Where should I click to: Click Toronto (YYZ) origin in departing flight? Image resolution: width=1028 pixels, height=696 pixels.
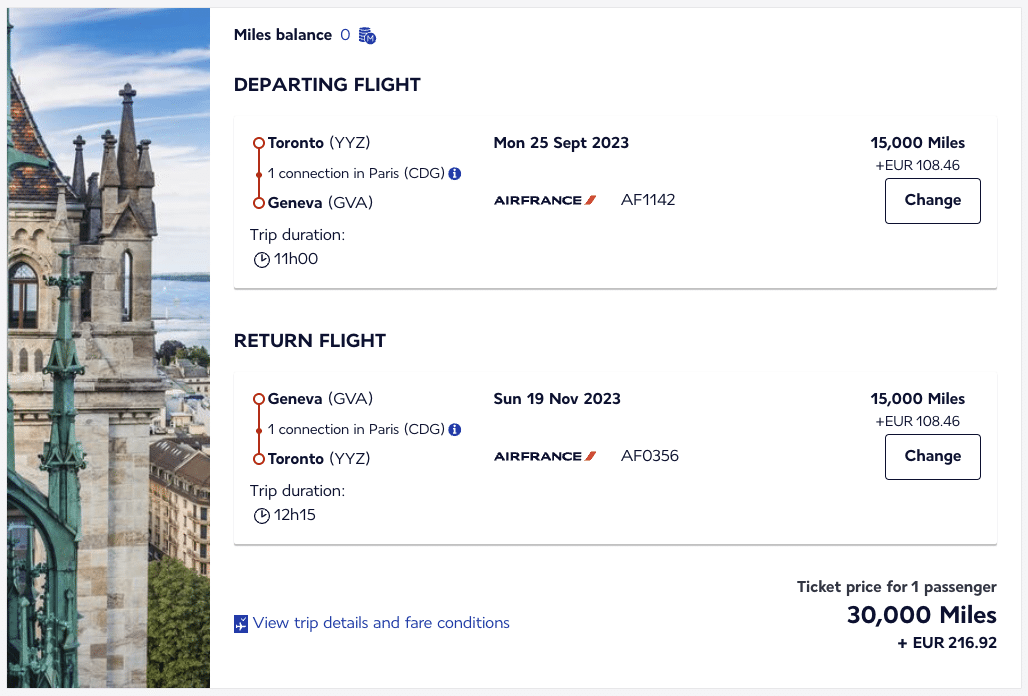(x=319, y=143)
